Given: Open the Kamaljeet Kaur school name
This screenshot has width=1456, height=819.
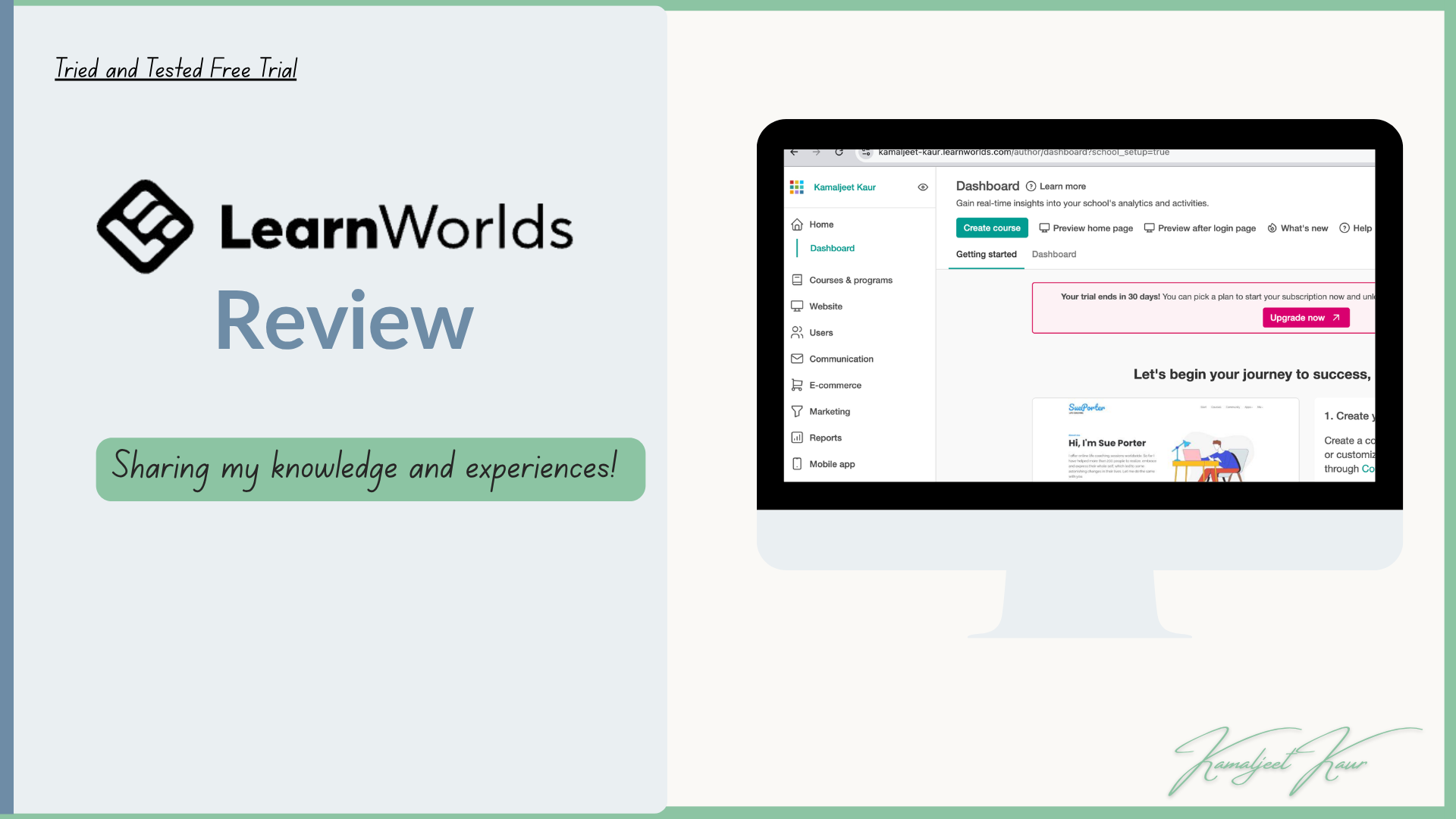Looking at the screenshot, I should (844, 187).
